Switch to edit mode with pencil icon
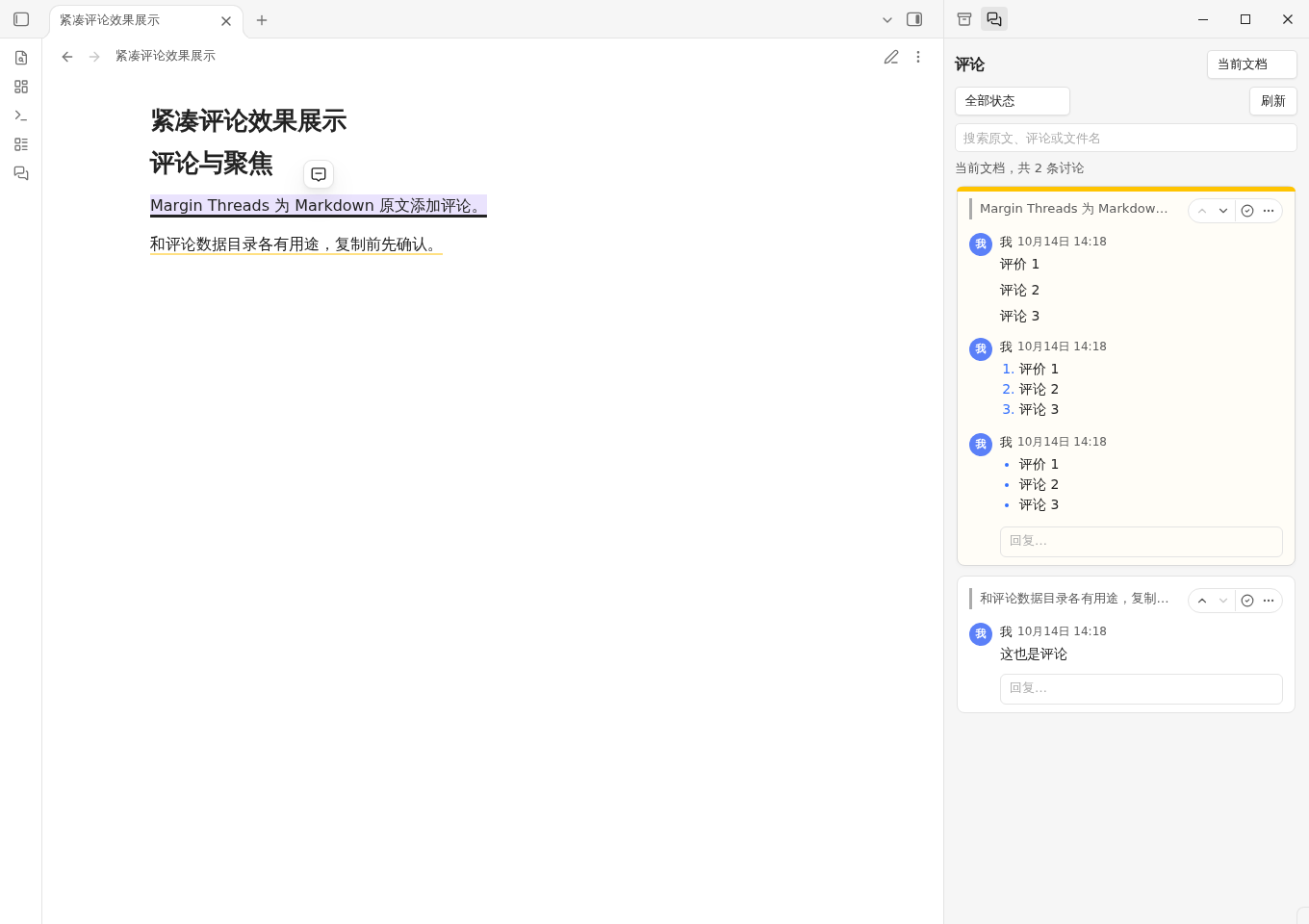Image resolution: width=1309 pixels, height=924 pixels. [891, 57]
